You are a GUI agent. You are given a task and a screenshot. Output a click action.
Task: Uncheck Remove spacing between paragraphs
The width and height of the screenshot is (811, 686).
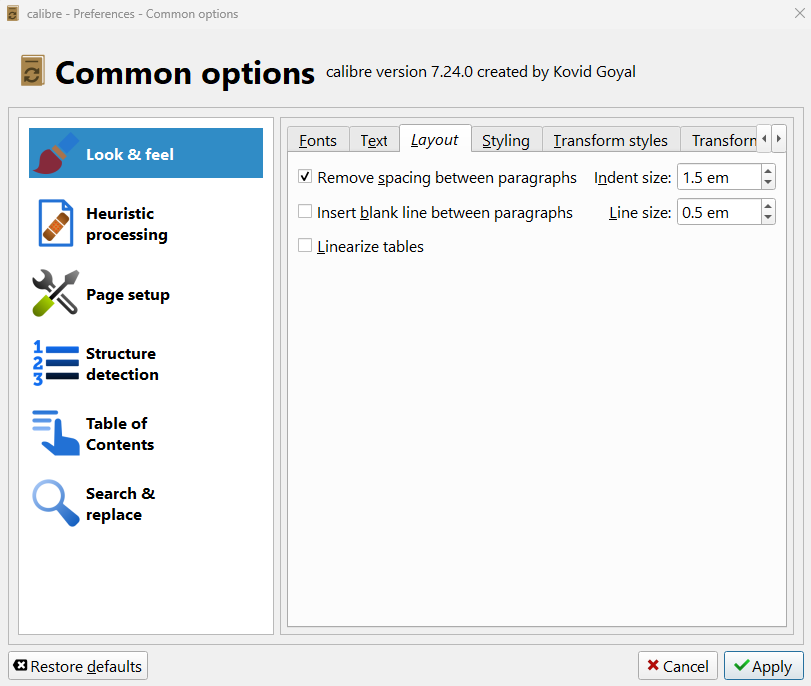click(305, 177)
